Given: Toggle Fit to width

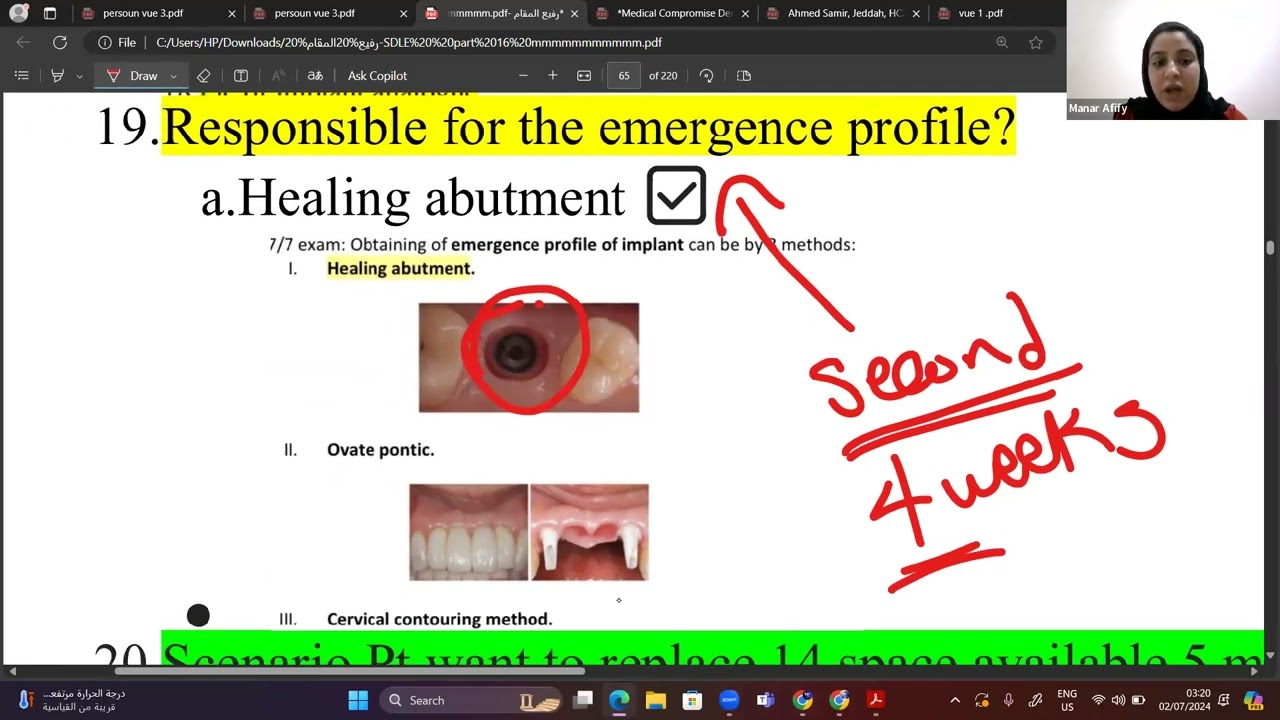Looking at the screenshot, I should (584, 75).
